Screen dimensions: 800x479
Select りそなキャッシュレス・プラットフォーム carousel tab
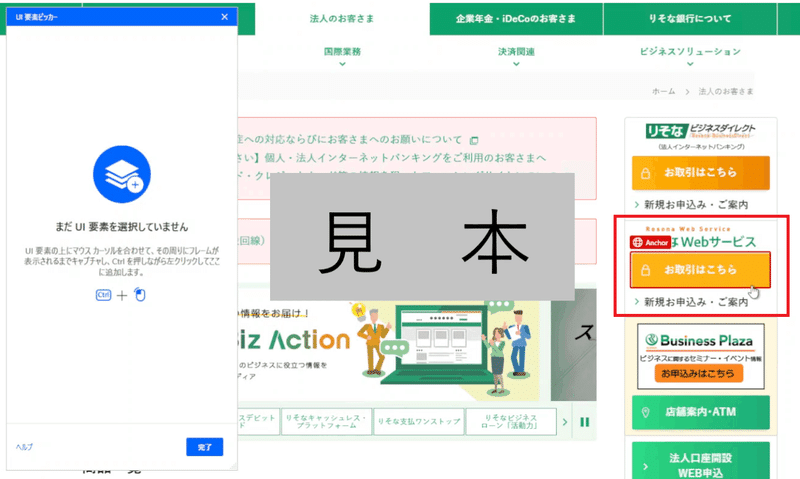pyautogui.click(x=326, y=421)
